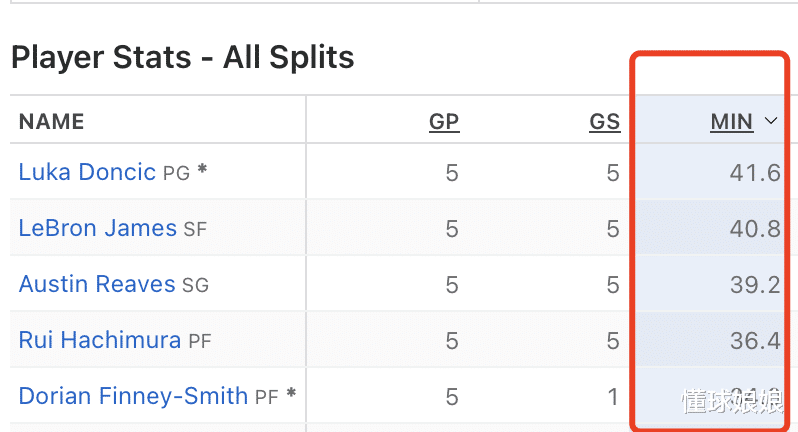Screen dimensions: 798x432
Task: Click Luka Doncic's GP value
Action: pos(452,173)
